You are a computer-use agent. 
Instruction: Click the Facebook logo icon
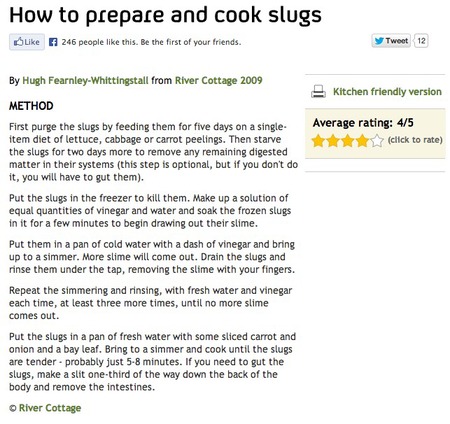click(53, 42)
